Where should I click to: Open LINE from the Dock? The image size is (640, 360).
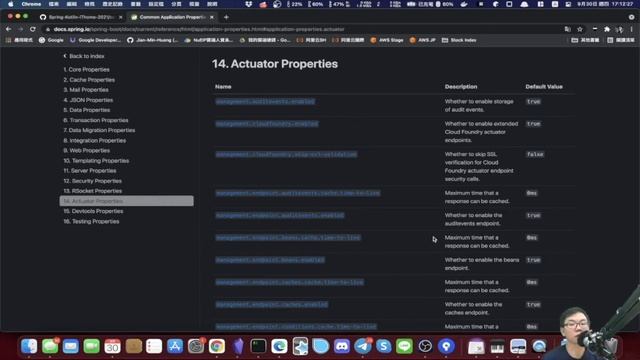[404, 346]
